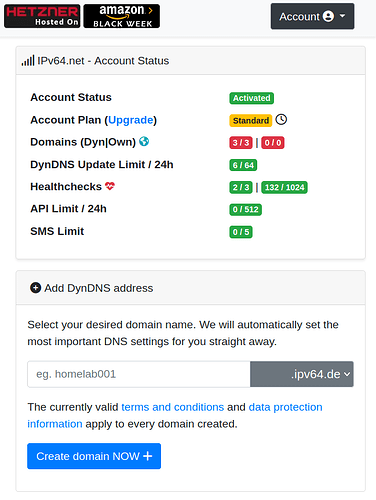Focus the homelab001 domain name input field
Screen dimensions: 376x500
tap(139, 374)
